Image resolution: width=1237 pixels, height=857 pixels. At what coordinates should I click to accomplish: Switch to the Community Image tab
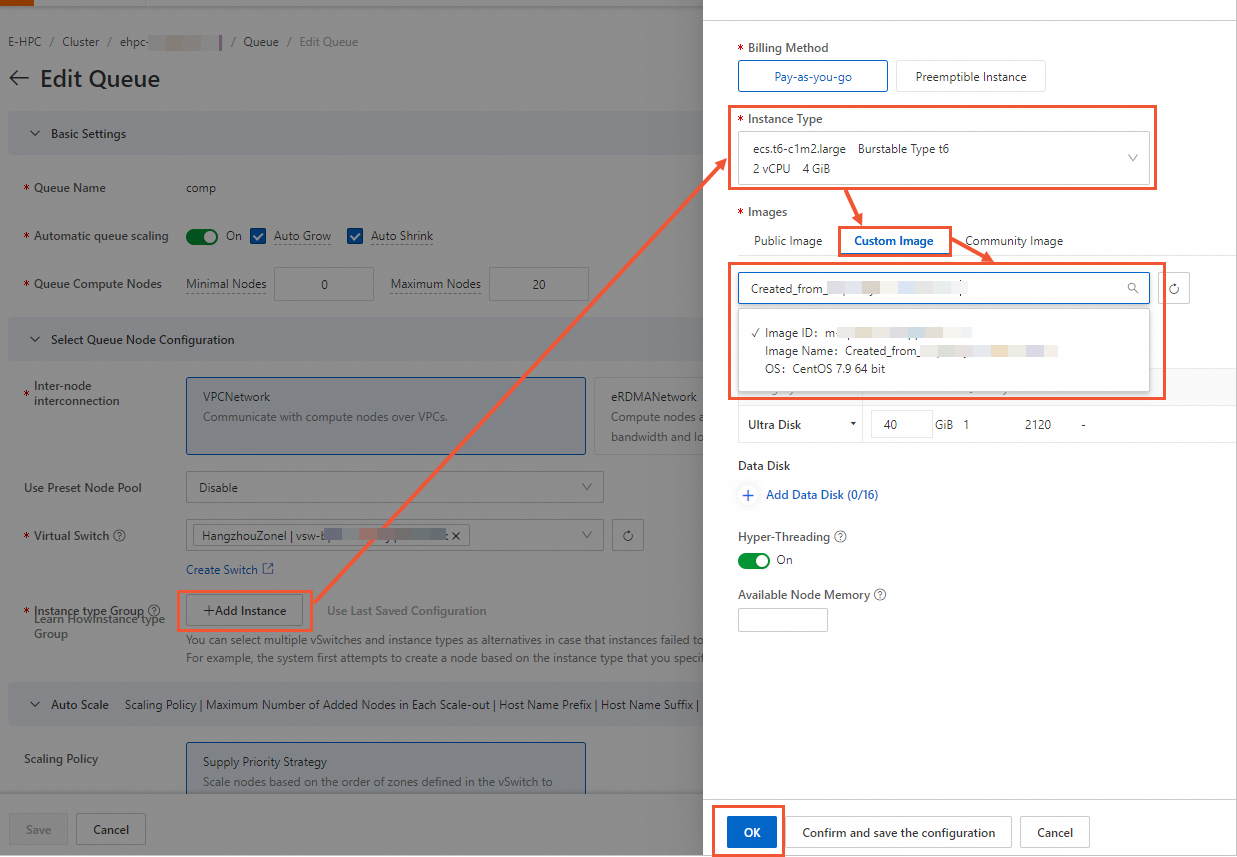coord(1014,241)
